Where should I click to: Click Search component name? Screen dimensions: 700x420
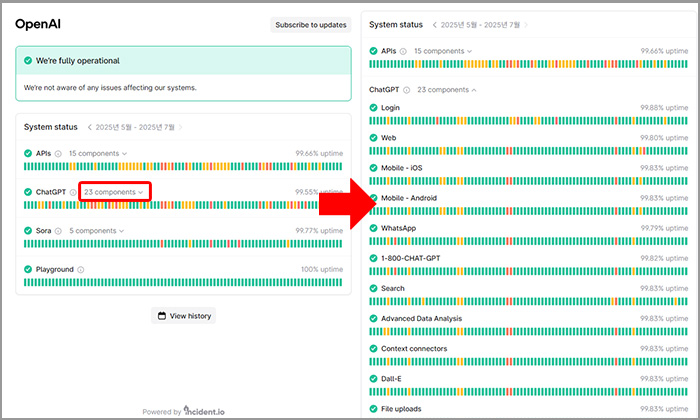pyautogui.click(x=392, y=288)
